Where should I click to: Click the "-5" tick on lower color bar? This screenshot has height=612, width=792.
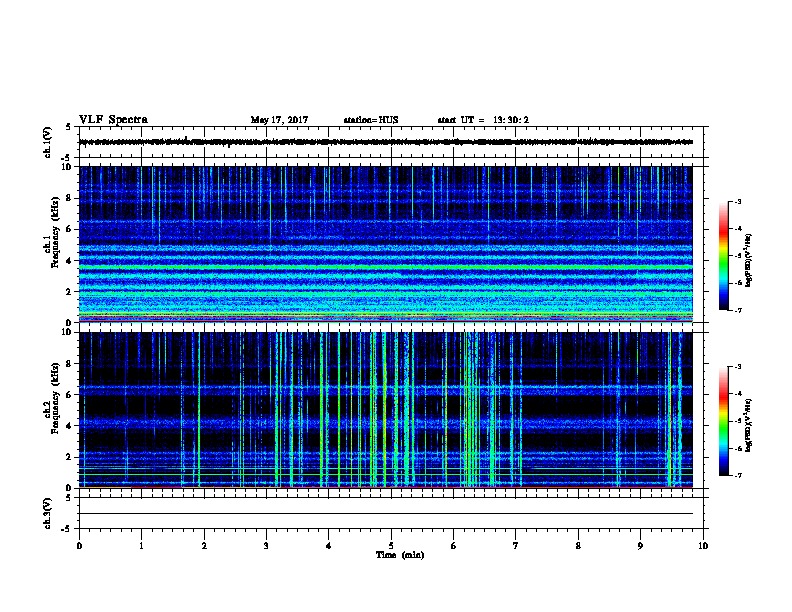click(737, 421)
